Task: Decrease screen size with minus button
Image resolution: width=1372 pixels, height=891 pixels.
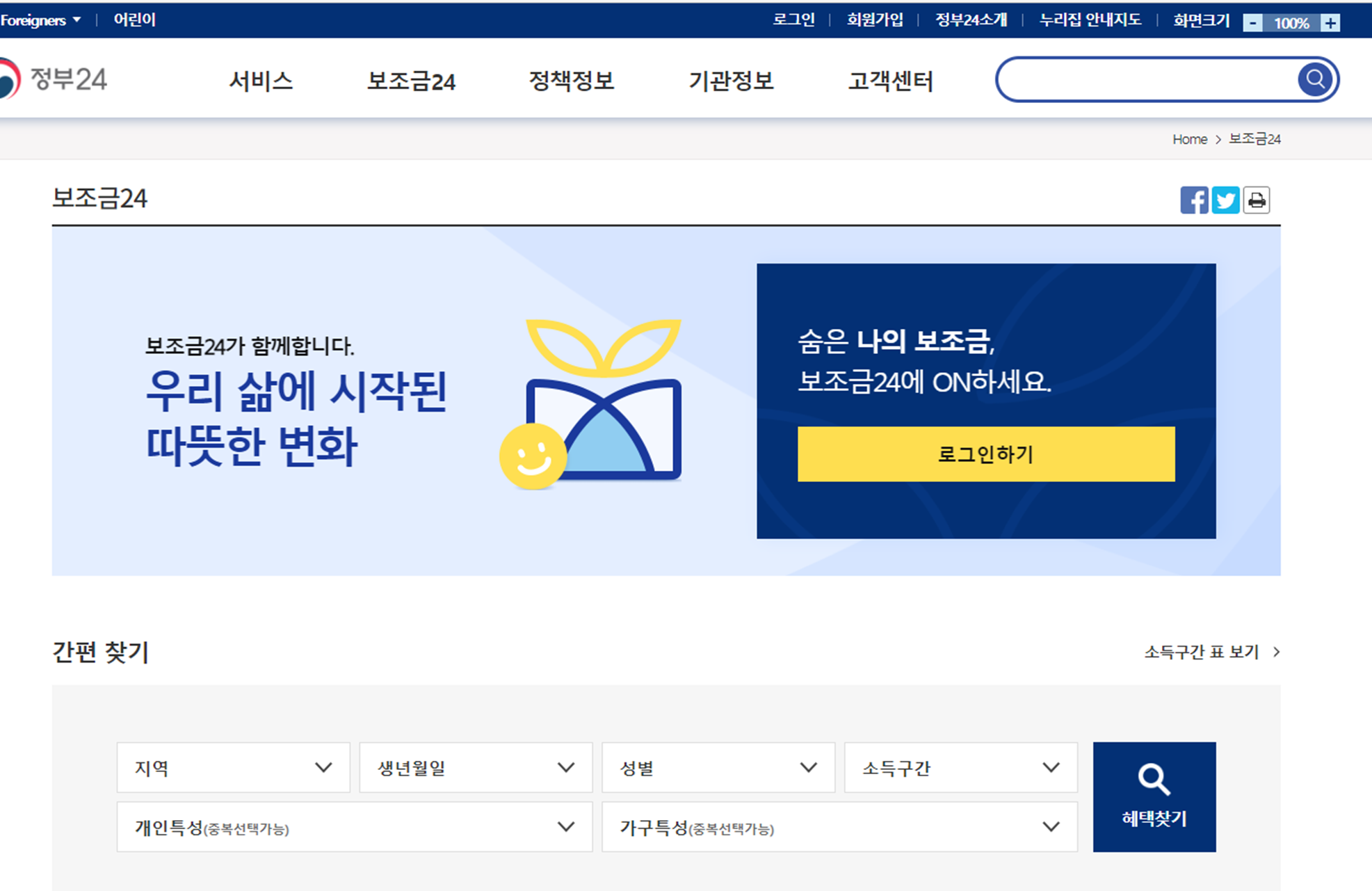Action: pos(1252,23)
